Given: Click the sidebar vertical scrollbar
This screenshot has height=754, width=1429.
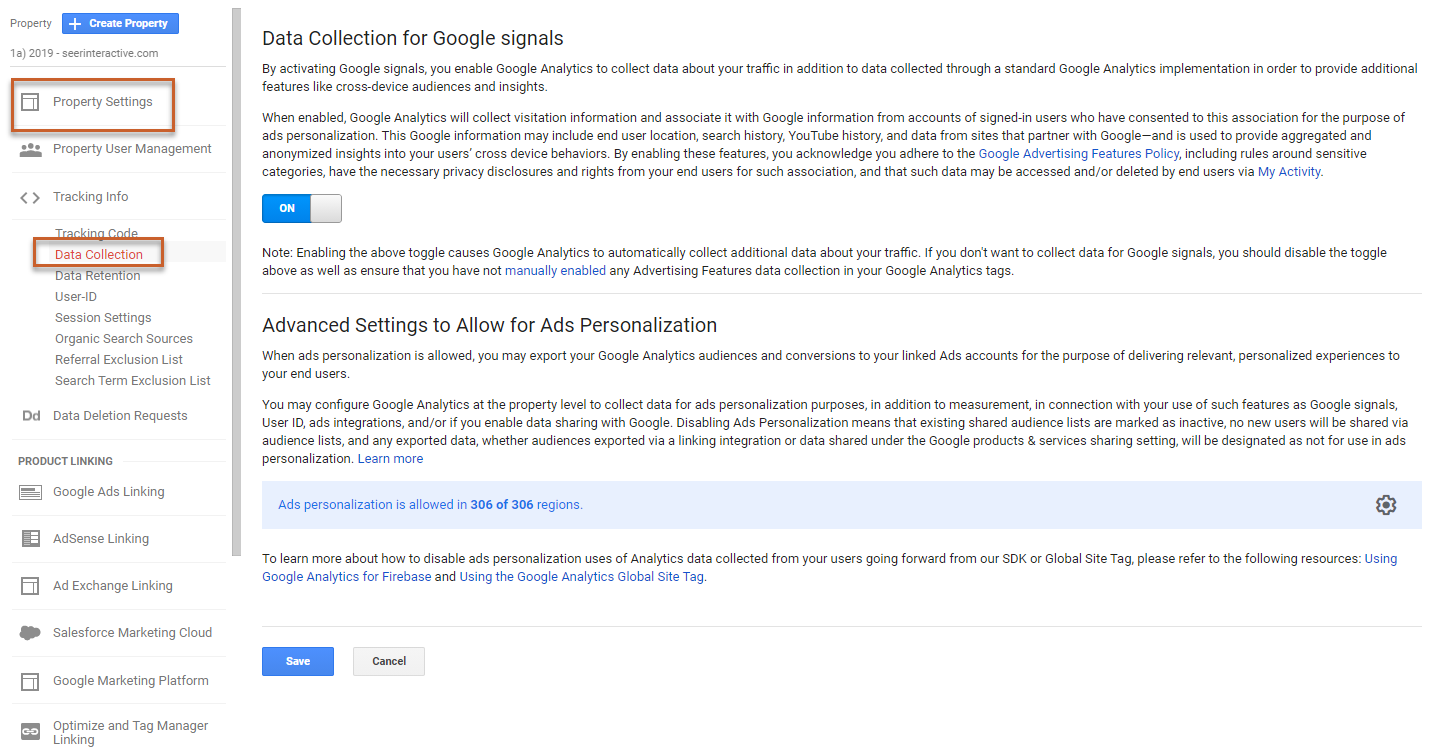Looking at the screenshot, I should tap(236, 280).
